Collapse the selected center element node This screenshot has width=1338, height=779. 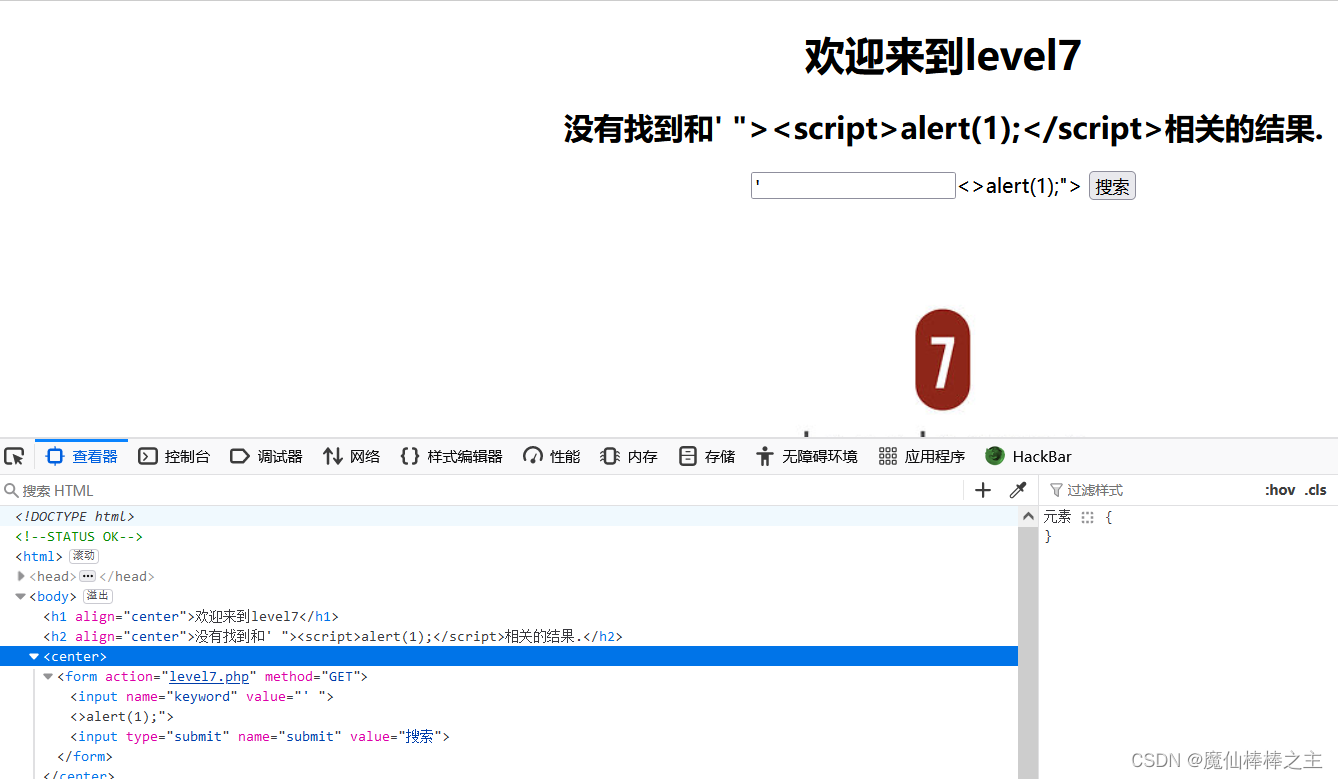pyautogui.click(x=35, y=656)
